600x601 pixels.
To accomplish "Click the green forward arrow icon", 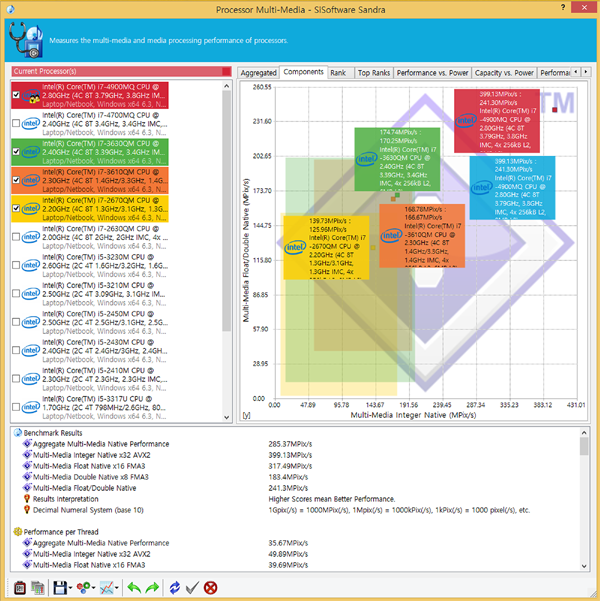I will (x=152, y=588).
